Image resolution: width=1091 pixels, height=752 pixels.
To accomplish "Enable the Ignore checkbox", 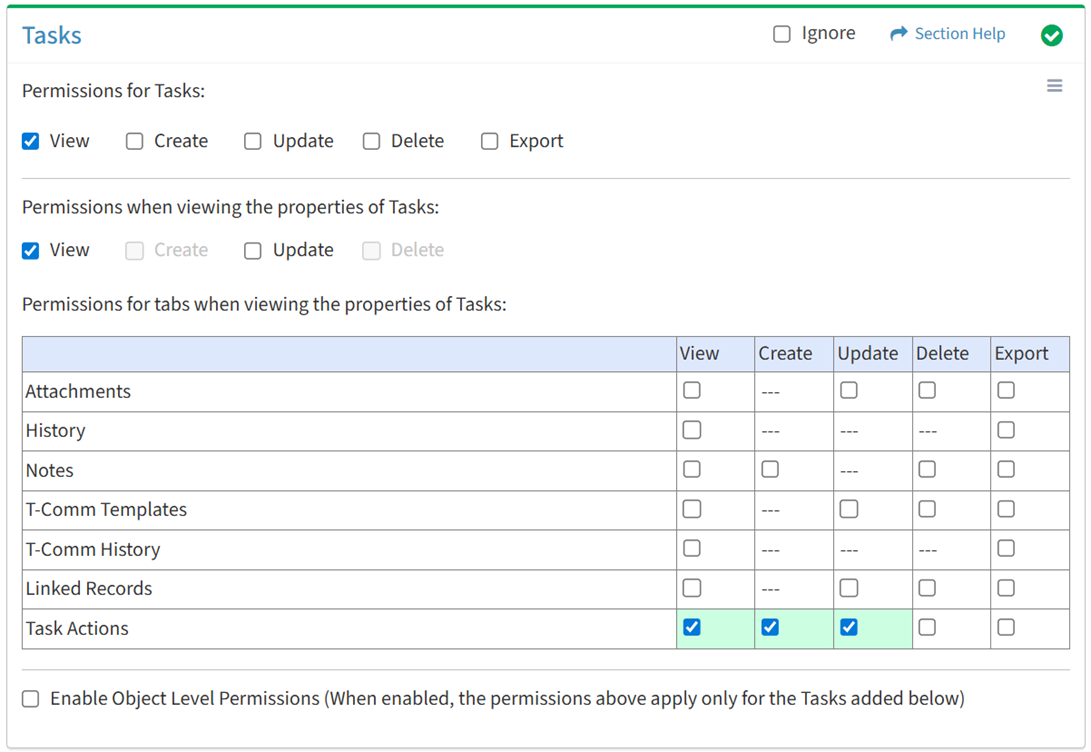I will click(782, 34).
